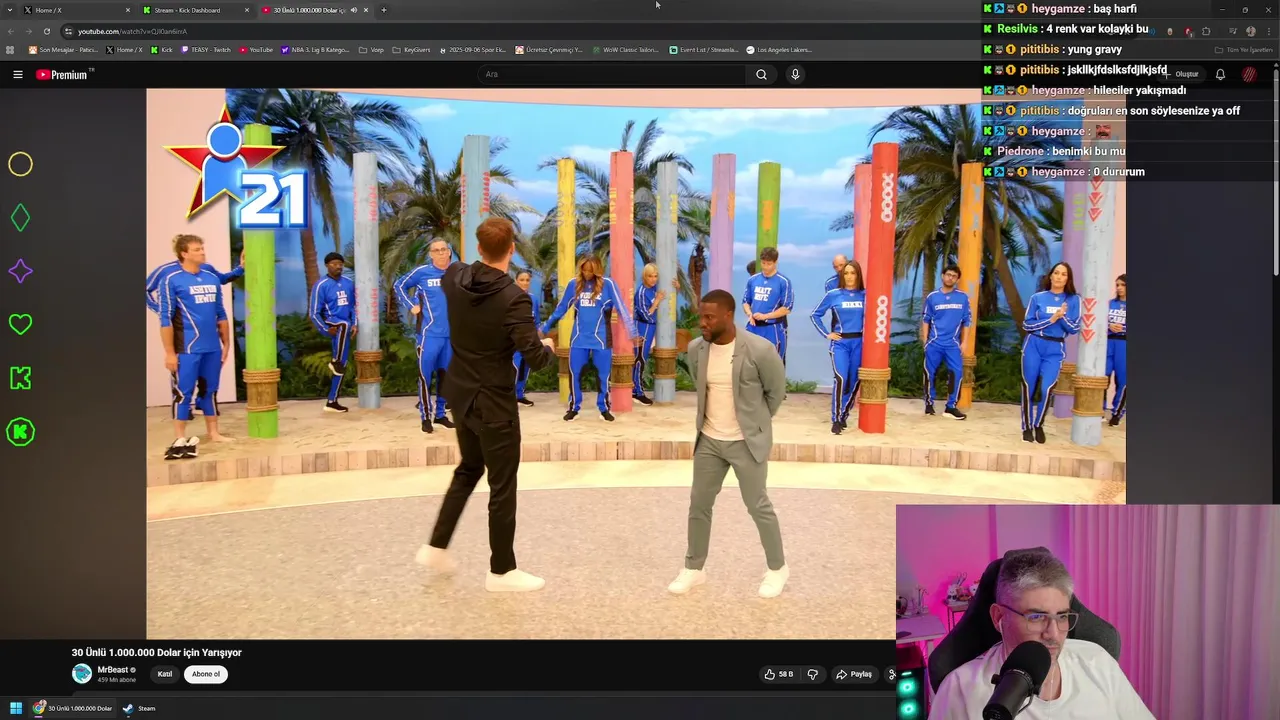Image resolution: width=1280 pixels, height=720 pixels.
Task: Click the Paylaş share button
Action: [854, 674]
